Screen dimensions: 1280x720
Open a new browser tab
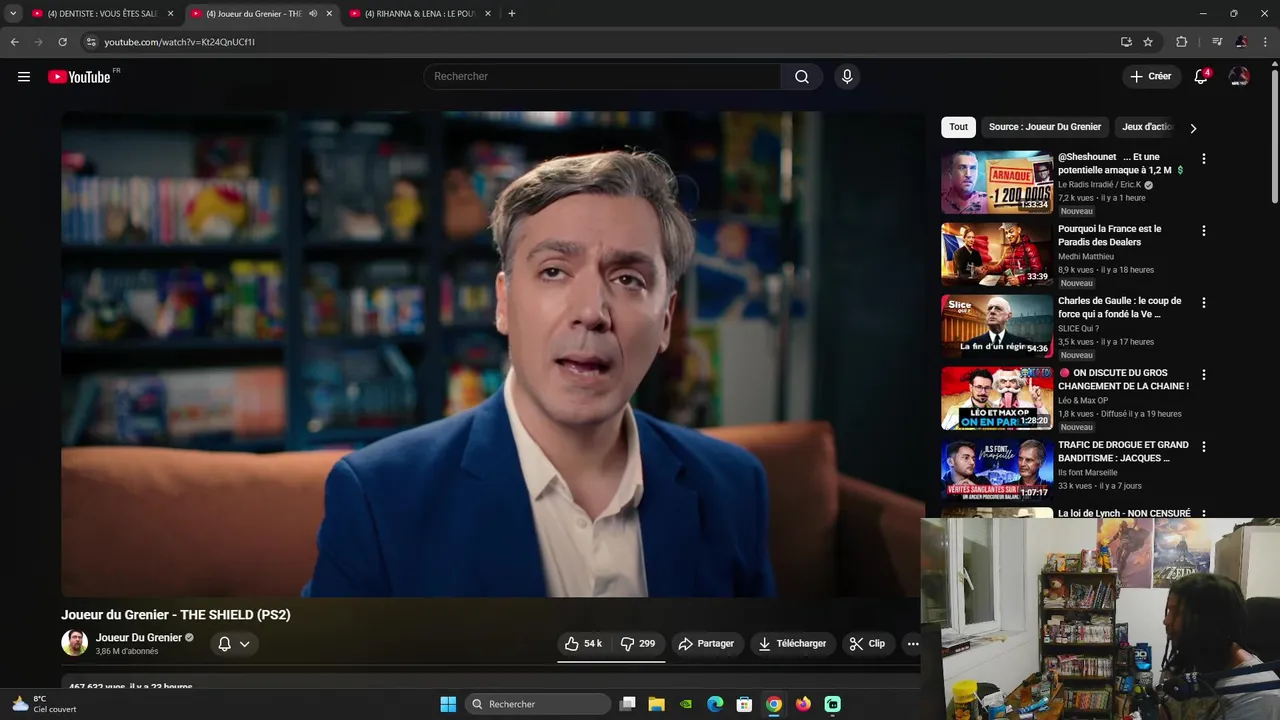512,14
